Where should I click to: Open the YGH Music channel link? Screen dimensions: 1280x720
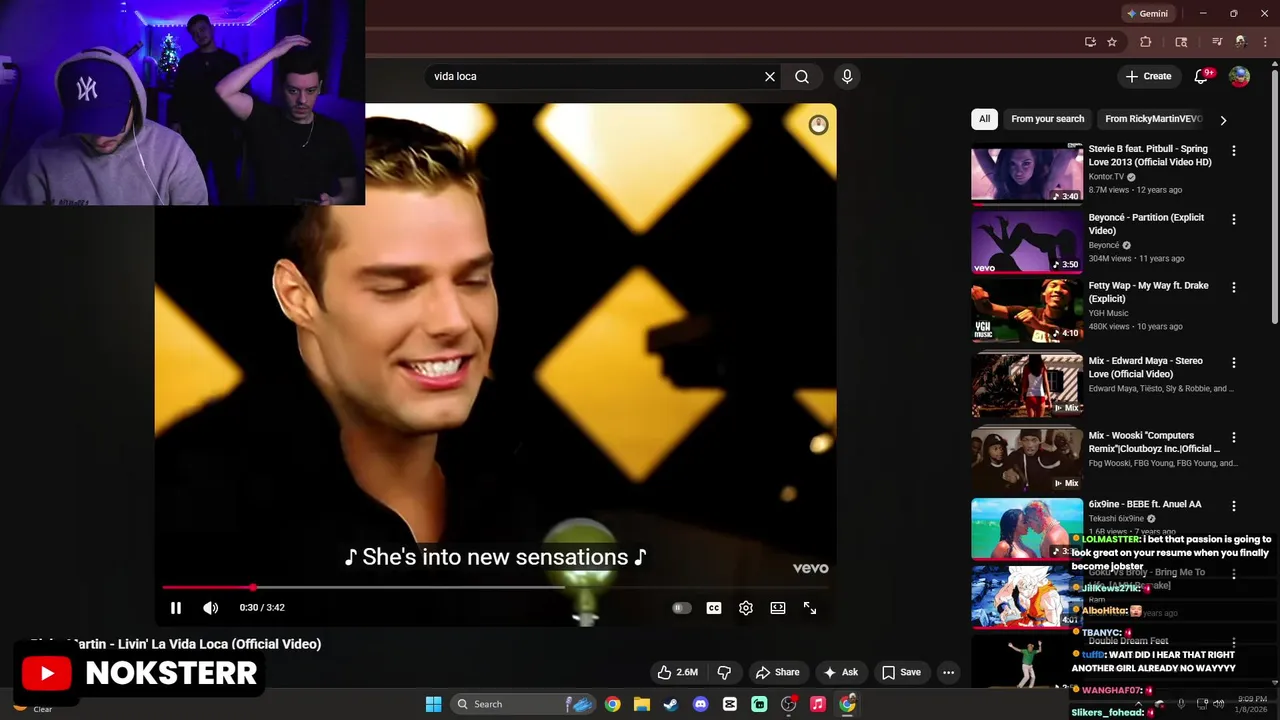point(1108,313)
